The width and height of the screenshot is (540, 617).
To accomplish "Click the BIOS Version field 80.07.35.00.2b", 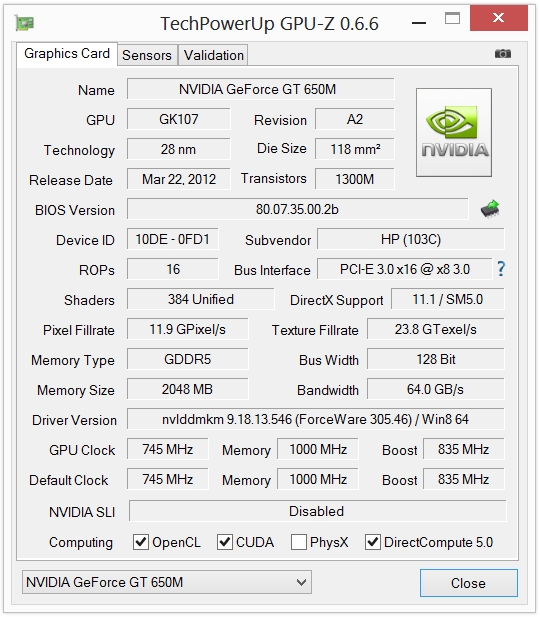I will pos(298,209).
